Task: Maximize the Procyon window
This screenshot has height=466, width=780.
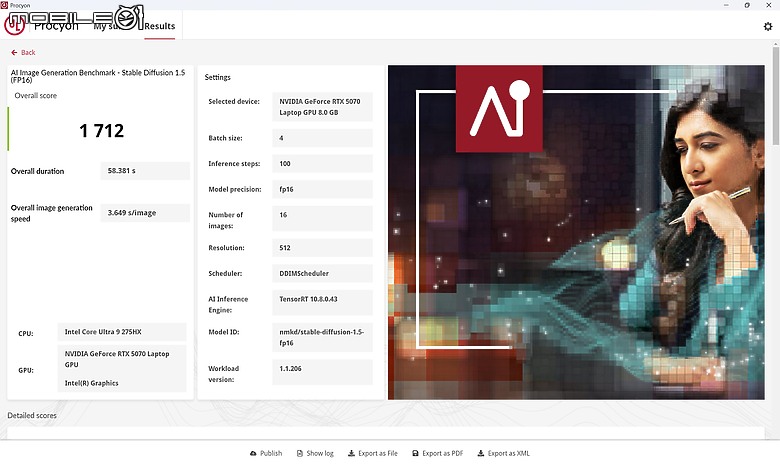Action: (747, 5)
